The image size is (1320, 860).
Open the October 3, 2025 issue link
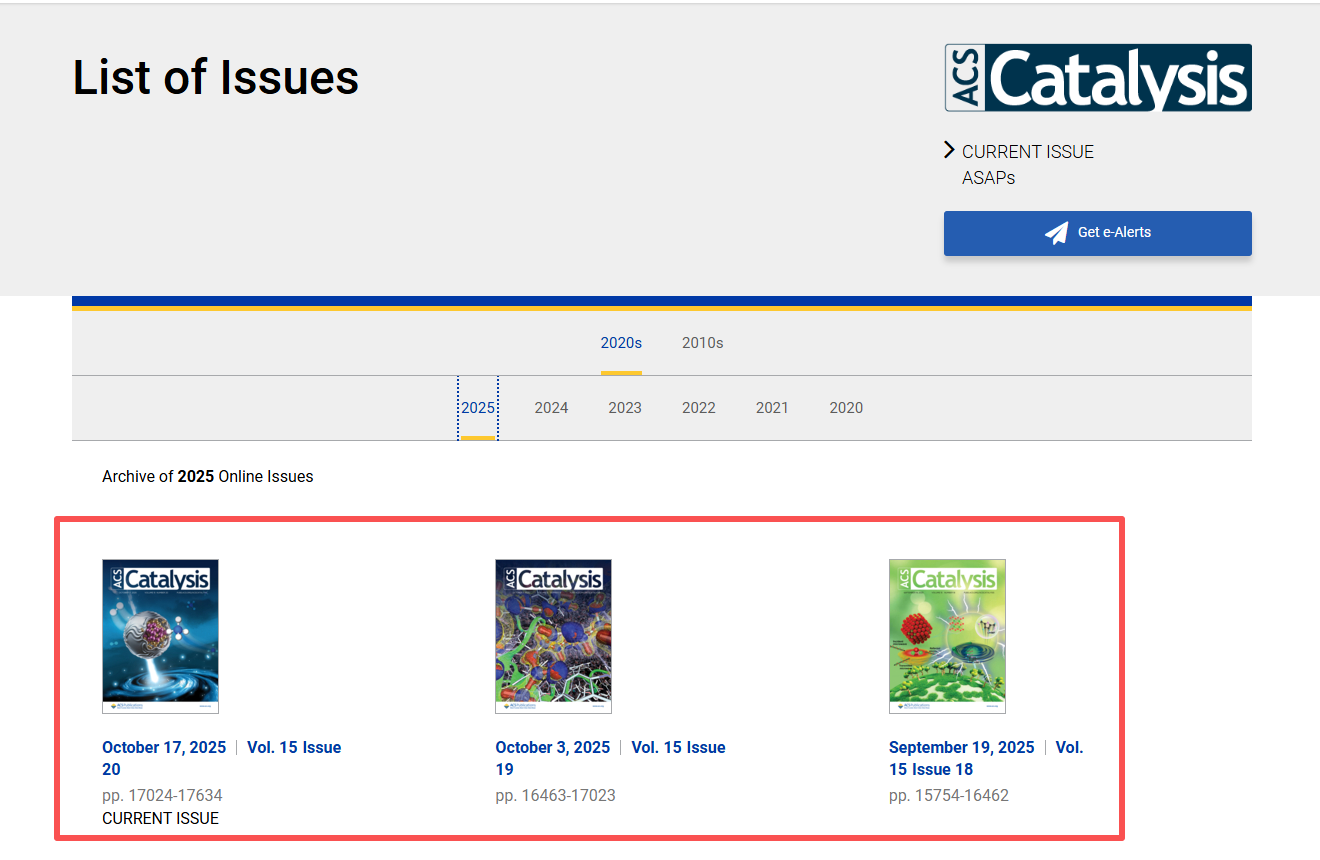(552, 748)
